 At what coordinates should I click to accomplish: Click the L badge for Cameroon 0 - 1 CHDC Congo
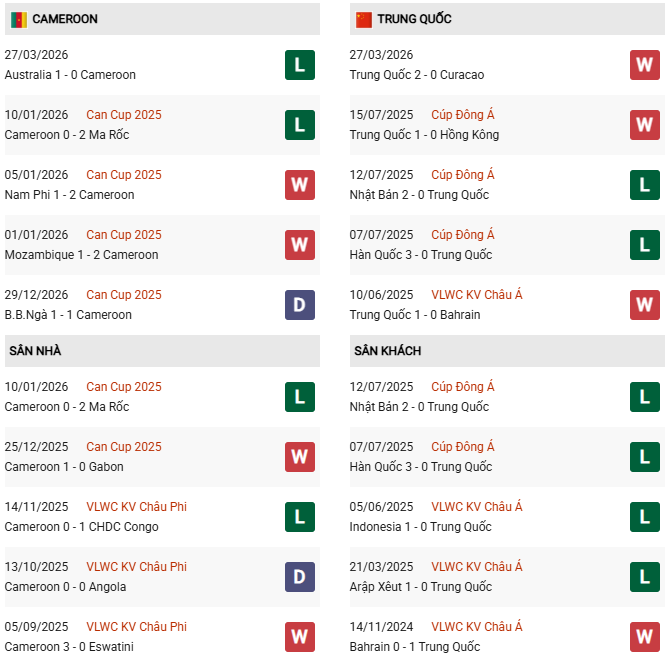[x=299, y=517]
